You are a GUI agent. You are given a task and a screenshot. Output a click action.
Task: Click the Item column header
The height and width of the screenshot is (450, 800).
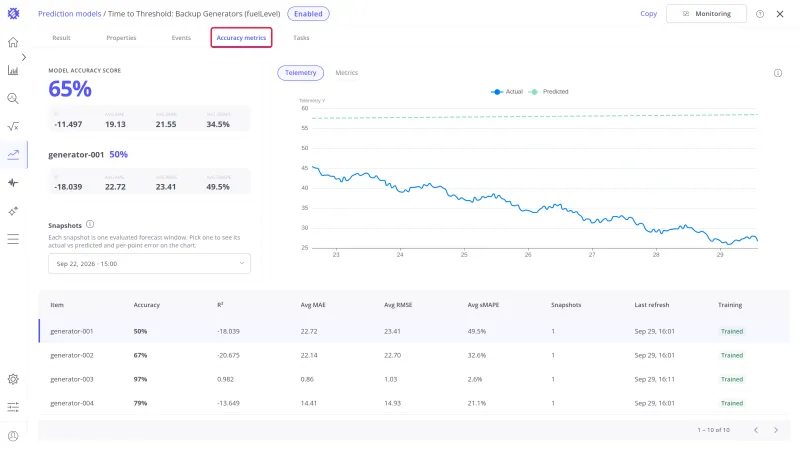(x=57, y=305)
